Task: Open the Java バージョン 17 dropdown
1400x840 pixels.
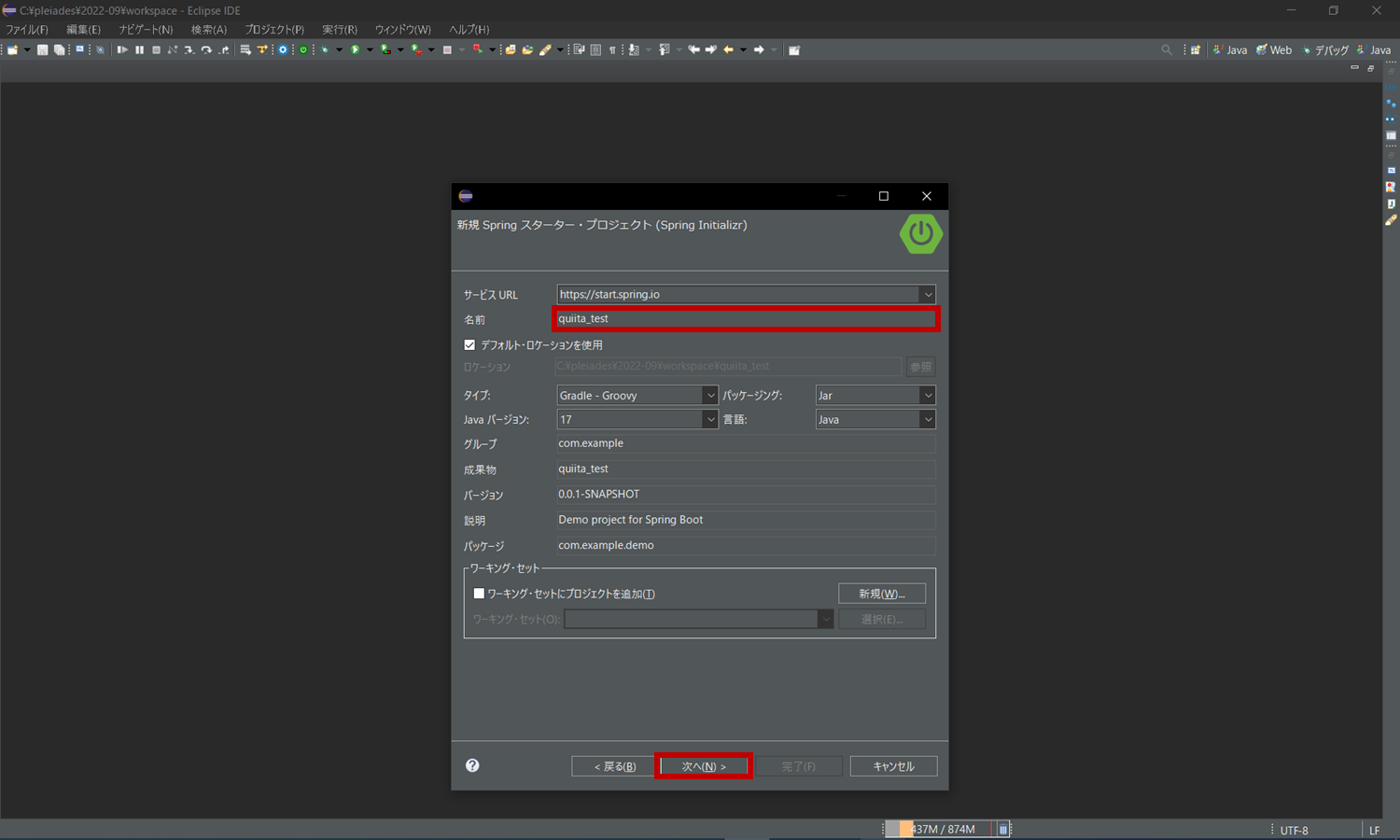Action: [x=710, y=419]
